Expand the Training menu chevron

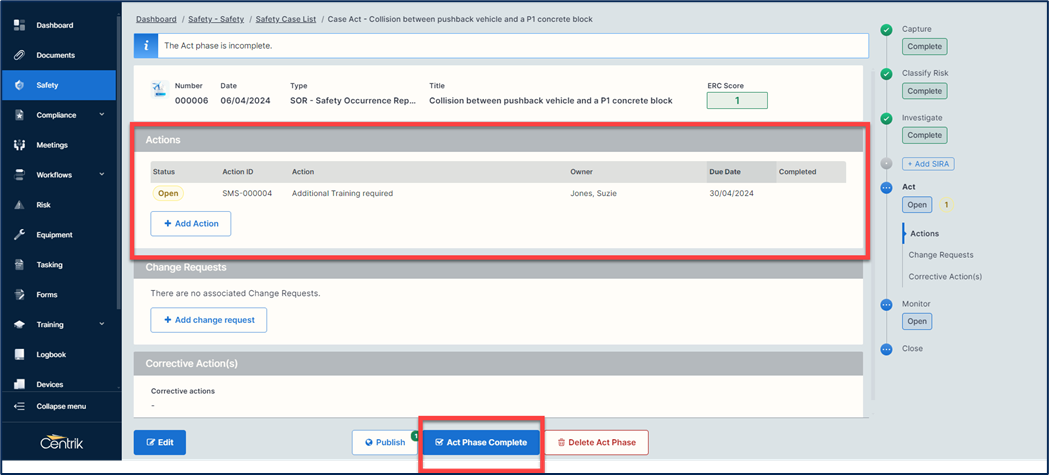[x=102, y=325]
